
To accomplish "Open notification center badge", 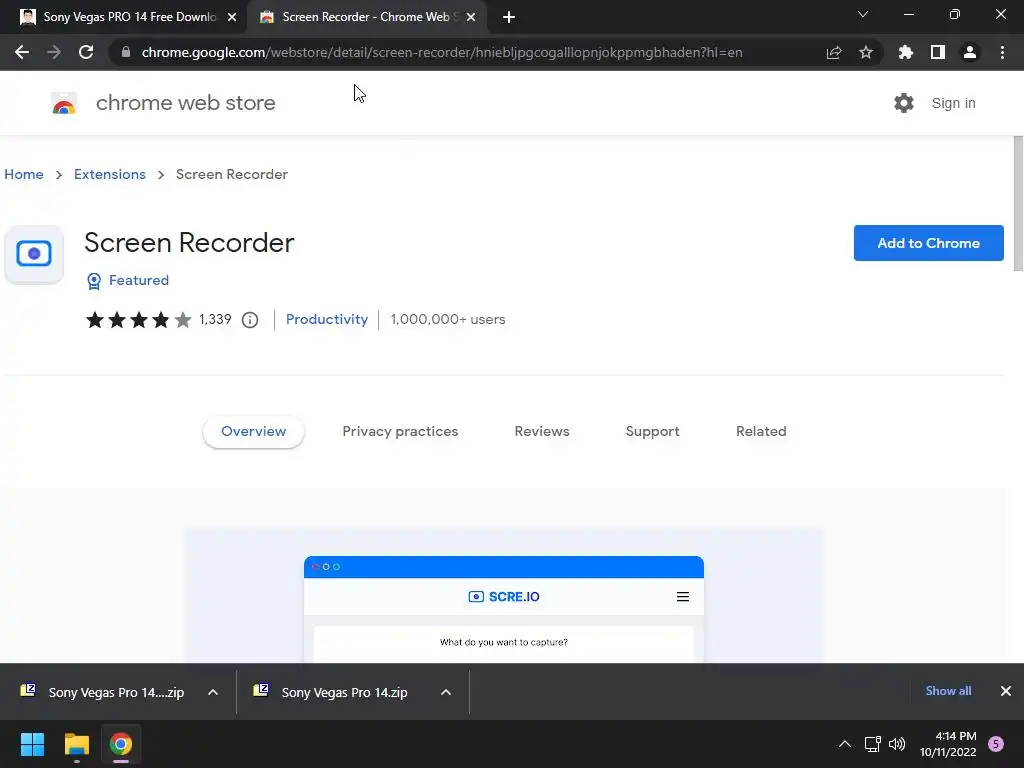I will [x=996, y=744].
